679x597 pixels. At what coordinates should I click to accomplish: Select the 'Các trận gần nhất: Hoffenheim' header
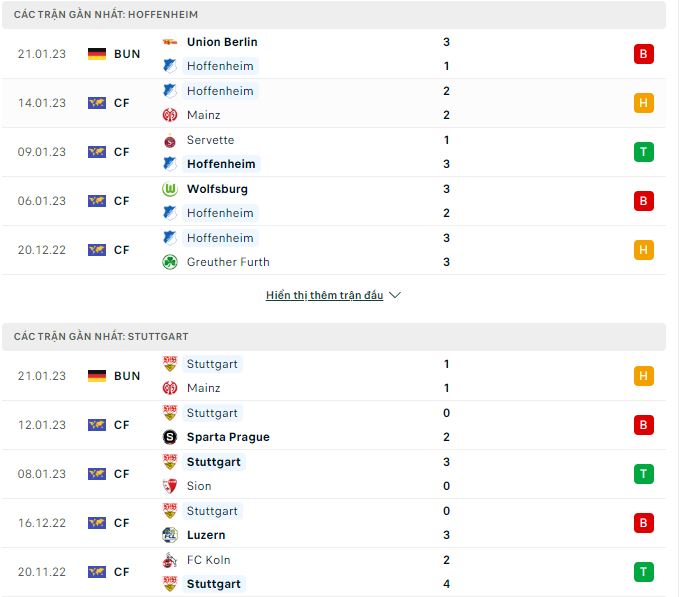tap(106, 15)
